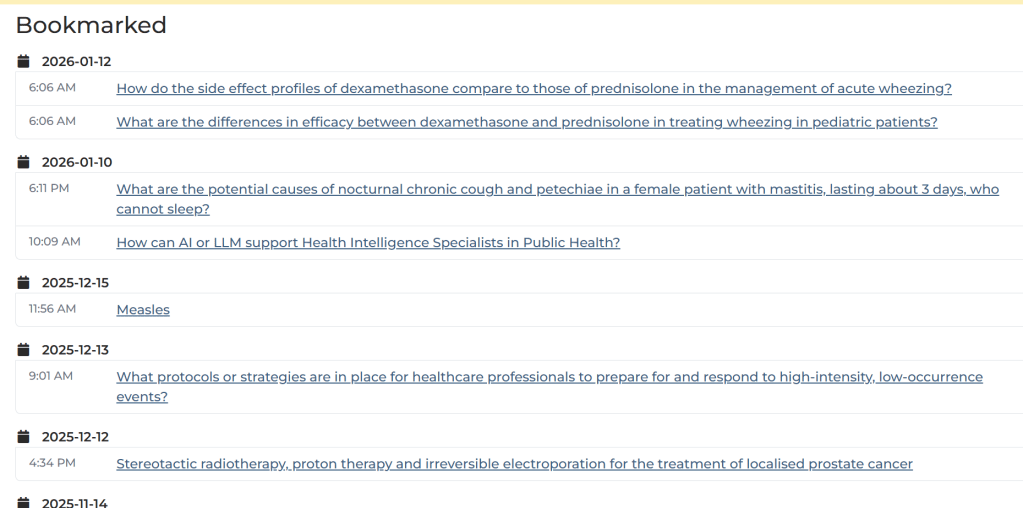Click the calendar icon next to 2026-01-10
The height and width of the screenshot is (508, 1023).
click(x=24, y=162)
